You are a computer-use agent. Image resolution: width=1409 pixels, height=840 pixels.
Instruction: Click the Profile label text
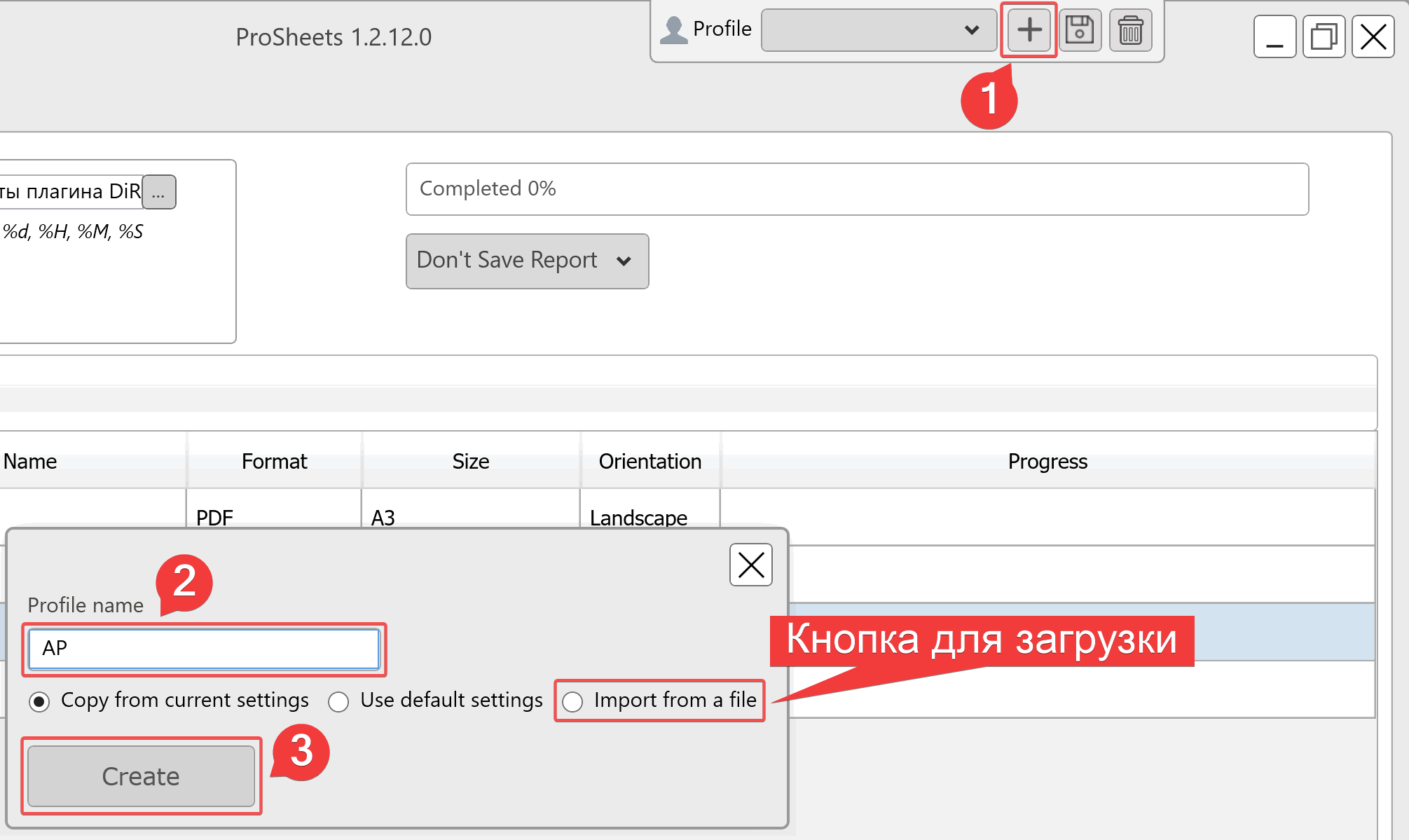(x=722, y=29)
